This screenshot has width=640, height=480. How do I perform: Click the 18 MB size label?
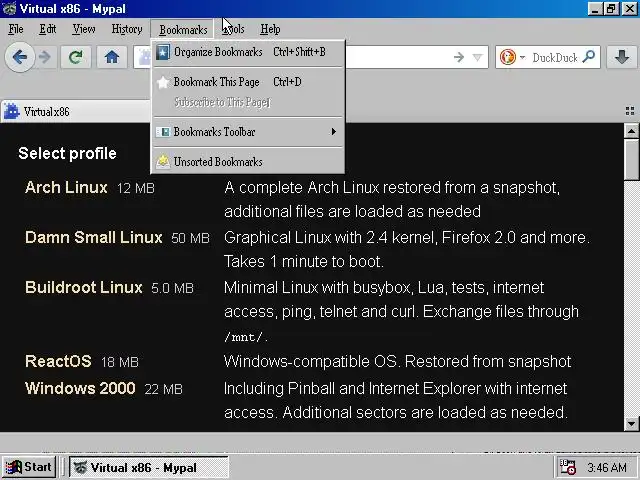point(120,362)
